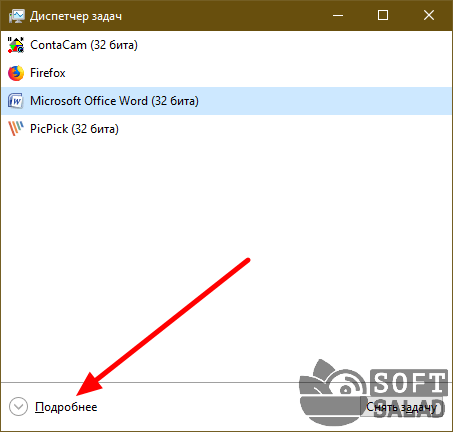Click the Task Manager icon in title bar
453x432 pixels.
pyautogui.click(x=16, y=16)
